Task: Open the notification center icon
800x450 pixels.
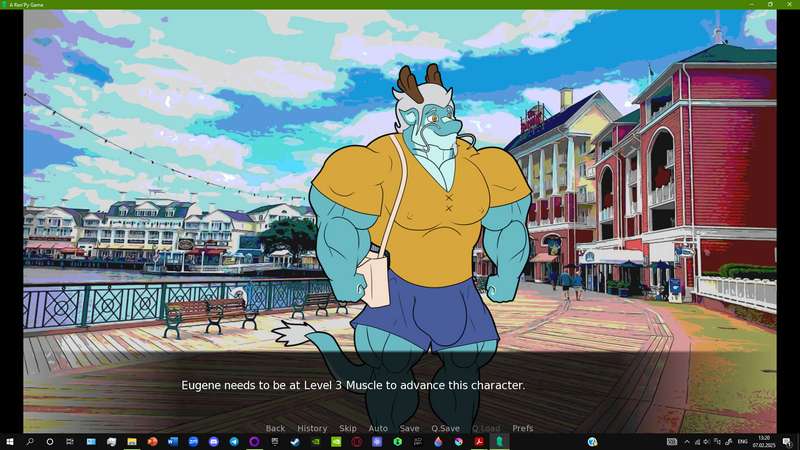Action: click(787, 442)
